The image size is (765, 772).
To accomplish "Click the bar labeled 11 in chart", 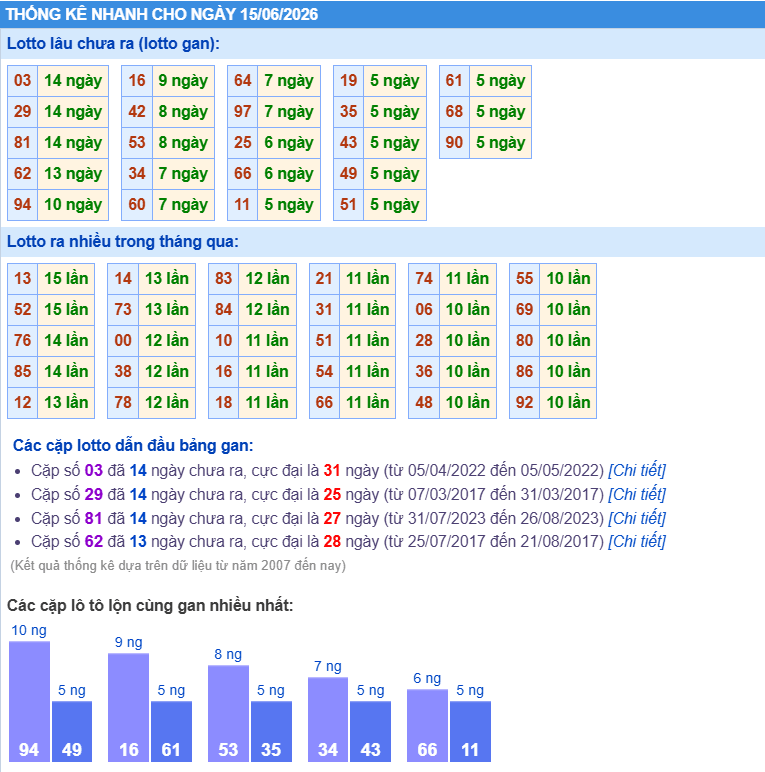I will (x=470, y=731).
